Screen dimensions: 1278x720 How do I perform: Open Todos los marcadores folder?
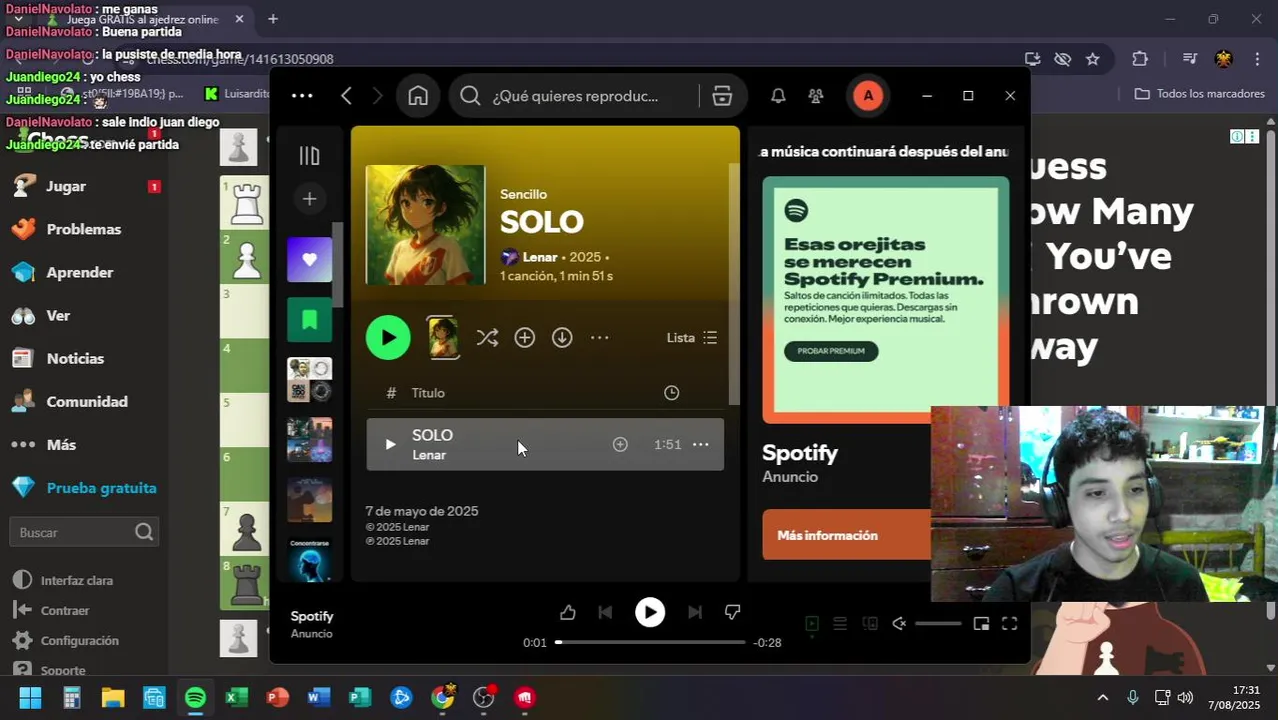1200,93
